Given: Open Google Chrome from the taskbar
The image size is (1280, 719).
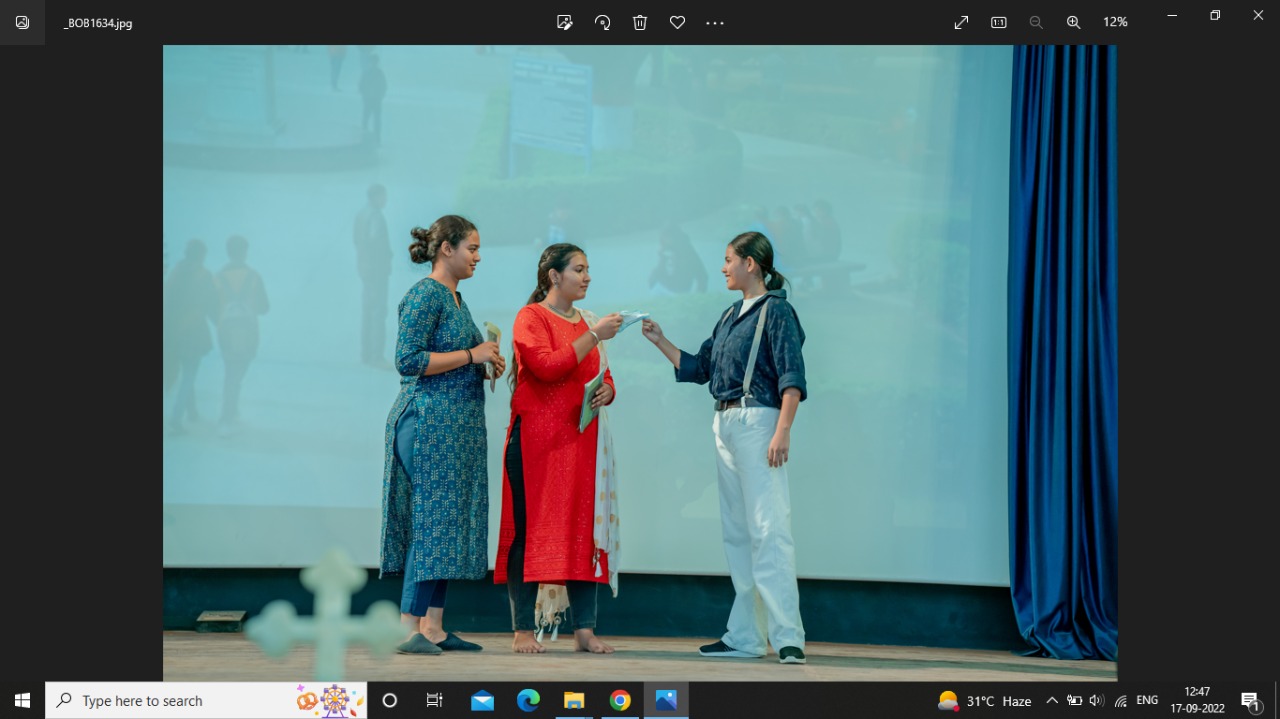Looking at the screenshot, I should [620, 701].
